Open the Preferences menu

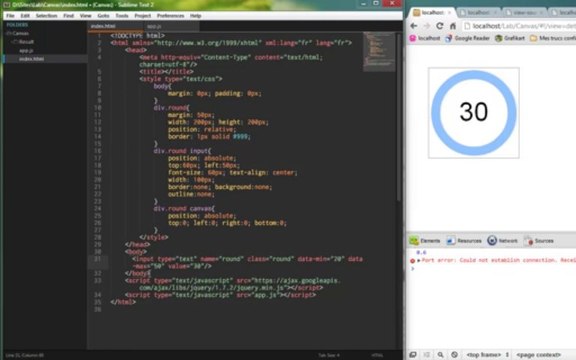(170, 16)
